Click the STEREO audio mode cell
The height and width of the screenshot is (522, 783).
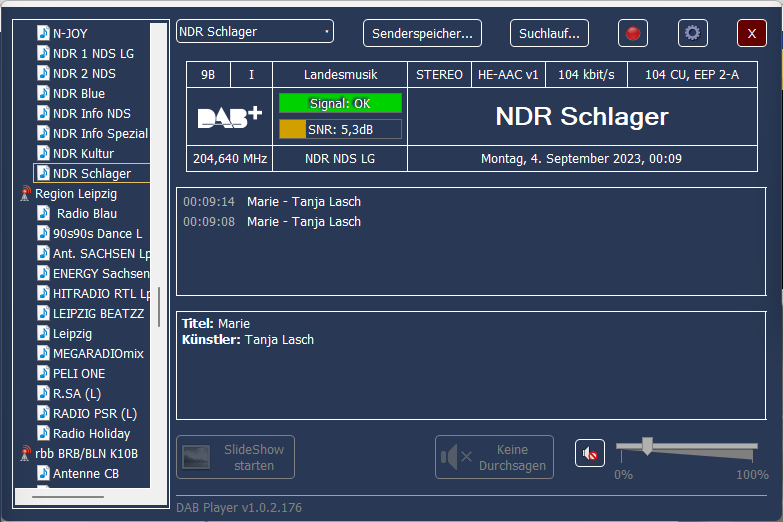coord(439,75)
